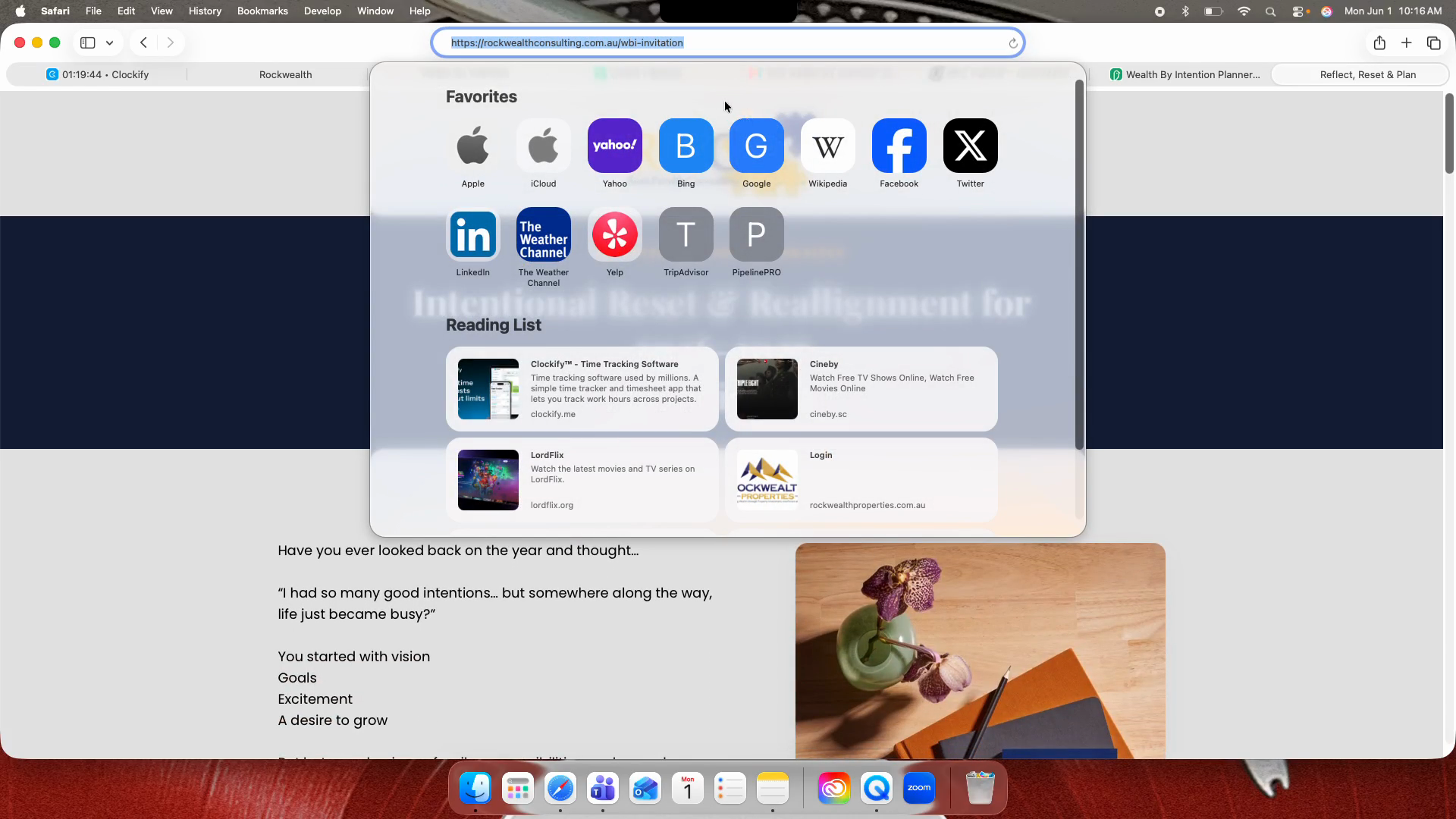This screenshot has width=1456, height=819.
Task: Click the Bluetooth menu bar icon
Action: point(1185,11)
